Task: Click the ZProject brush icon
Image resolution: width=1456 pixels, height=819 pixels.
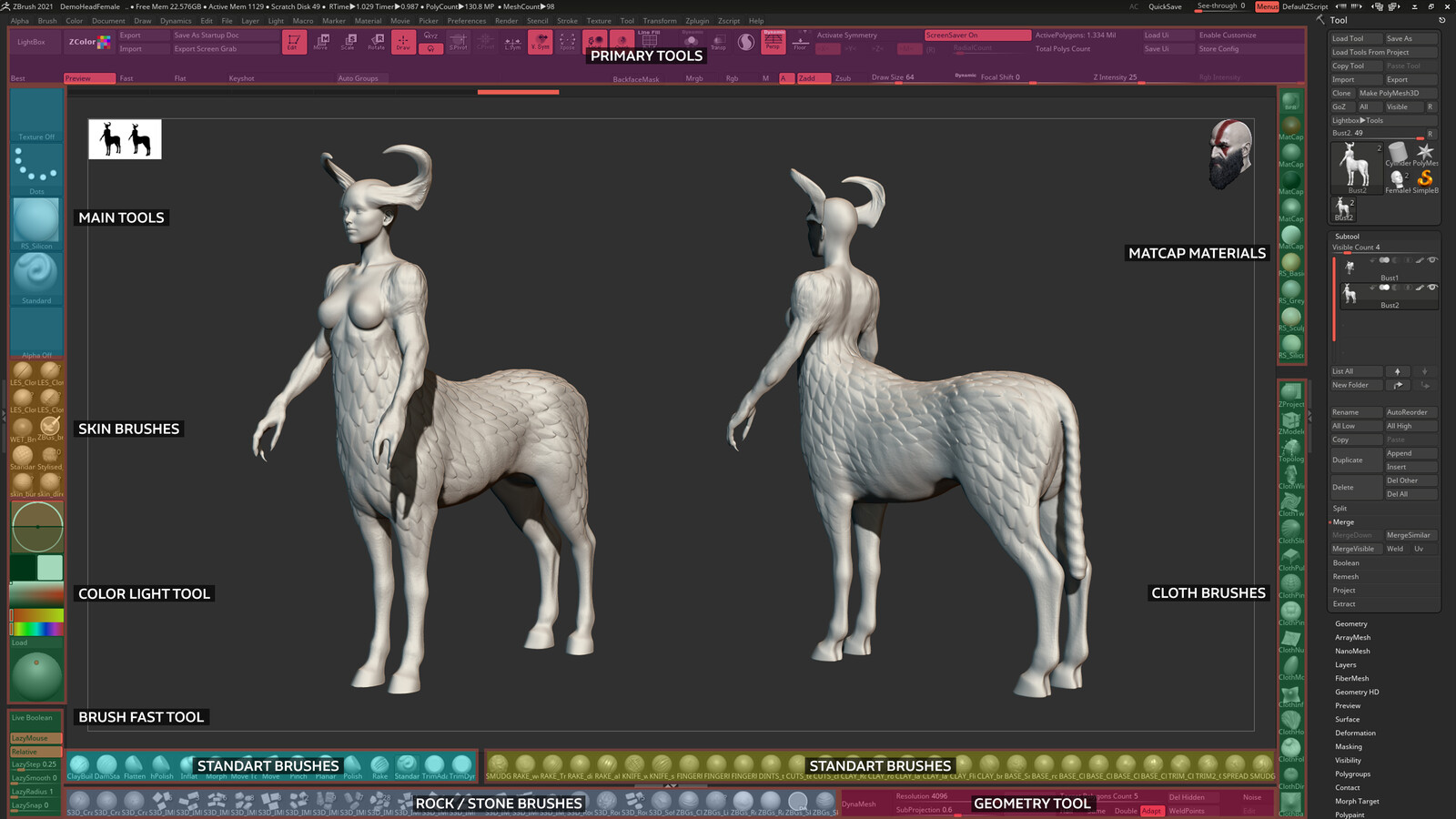Action: pos(1291,394)
